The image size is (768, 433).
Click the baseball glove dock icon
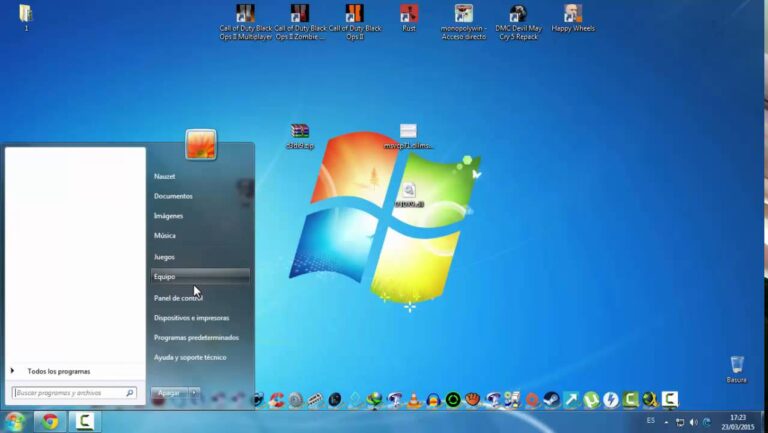coord(473,400)
